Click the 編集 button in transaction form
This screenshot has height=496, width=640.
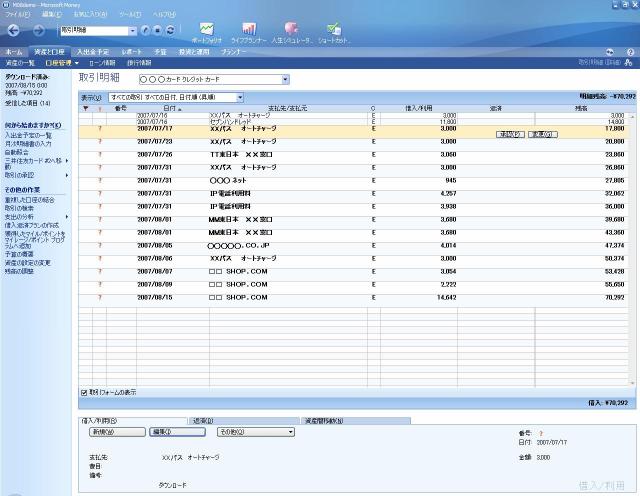[x=177, y=432]
